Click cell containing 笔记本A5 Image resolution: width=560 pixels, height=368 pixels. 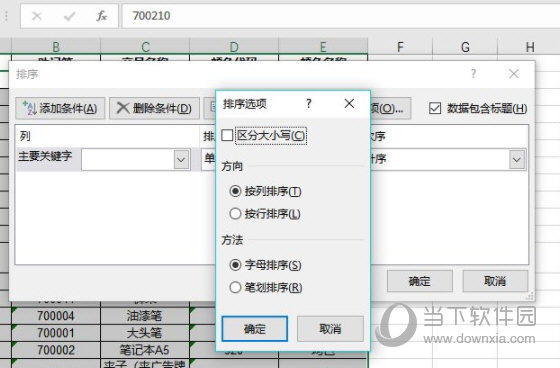pyautogui.click(x=145, y=350)
